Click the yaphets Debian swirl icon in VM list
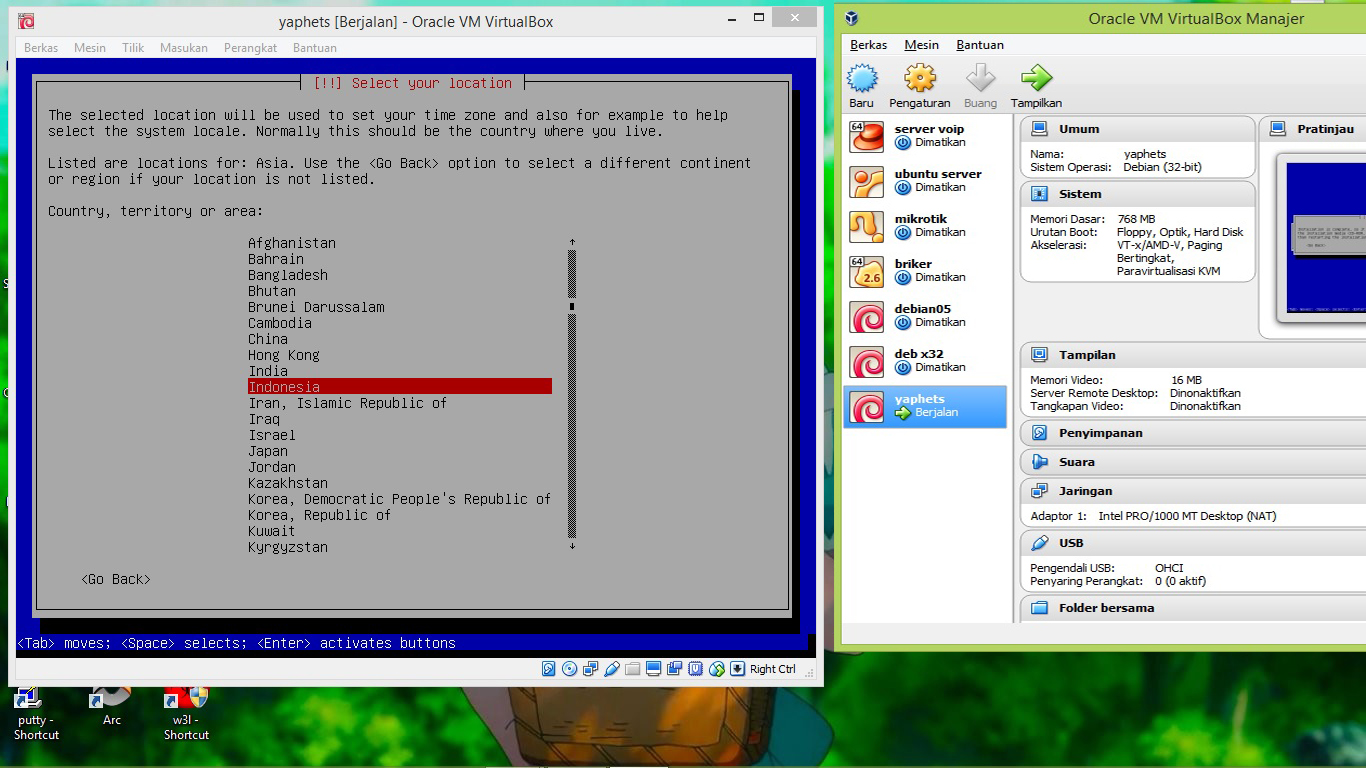This screenshot has width=1366, height=768. (867, 407)
